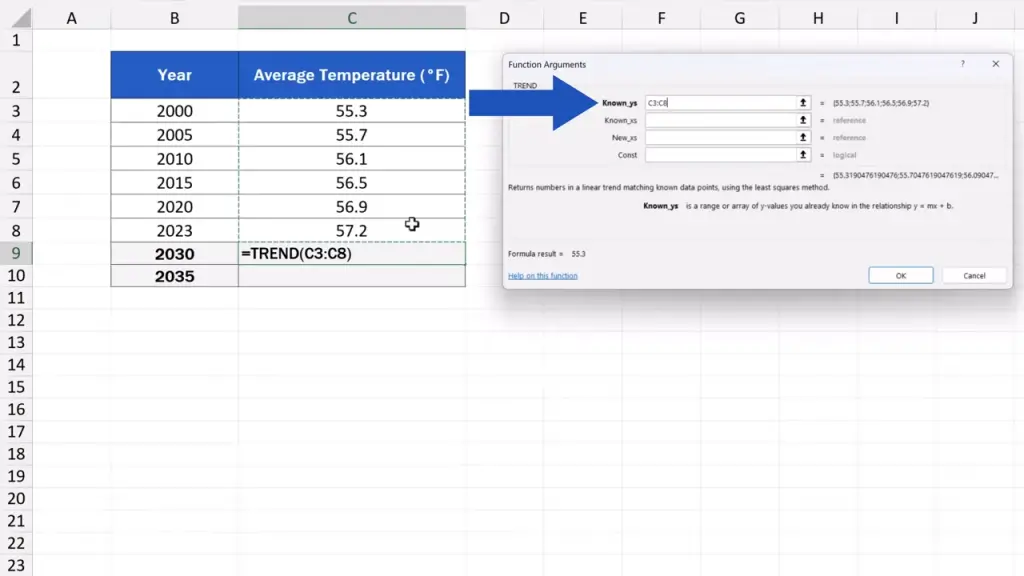
Task: Select column C header
Action: (351, 18)
